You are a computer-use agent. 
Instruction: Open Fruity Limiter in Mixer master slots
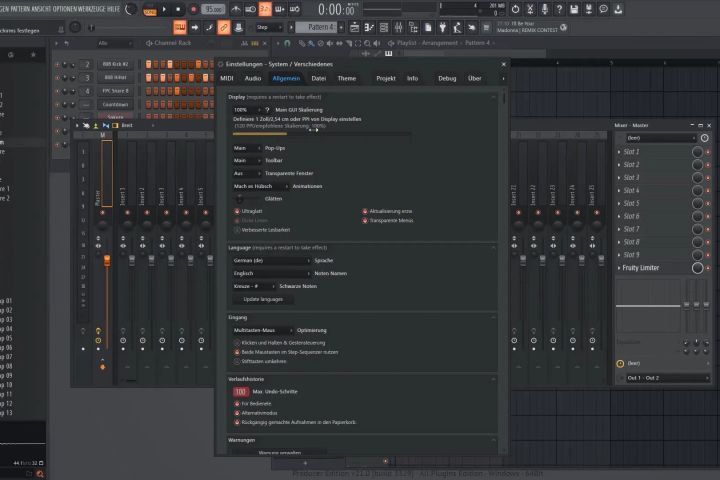[x=641, y=268]
